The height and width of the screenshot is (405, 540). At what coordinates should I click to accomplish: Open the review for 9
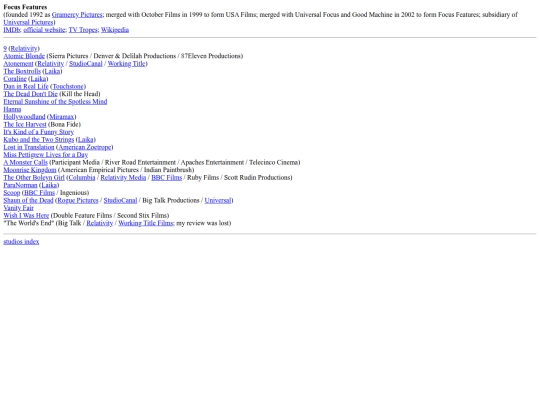[x=5, y=49]
